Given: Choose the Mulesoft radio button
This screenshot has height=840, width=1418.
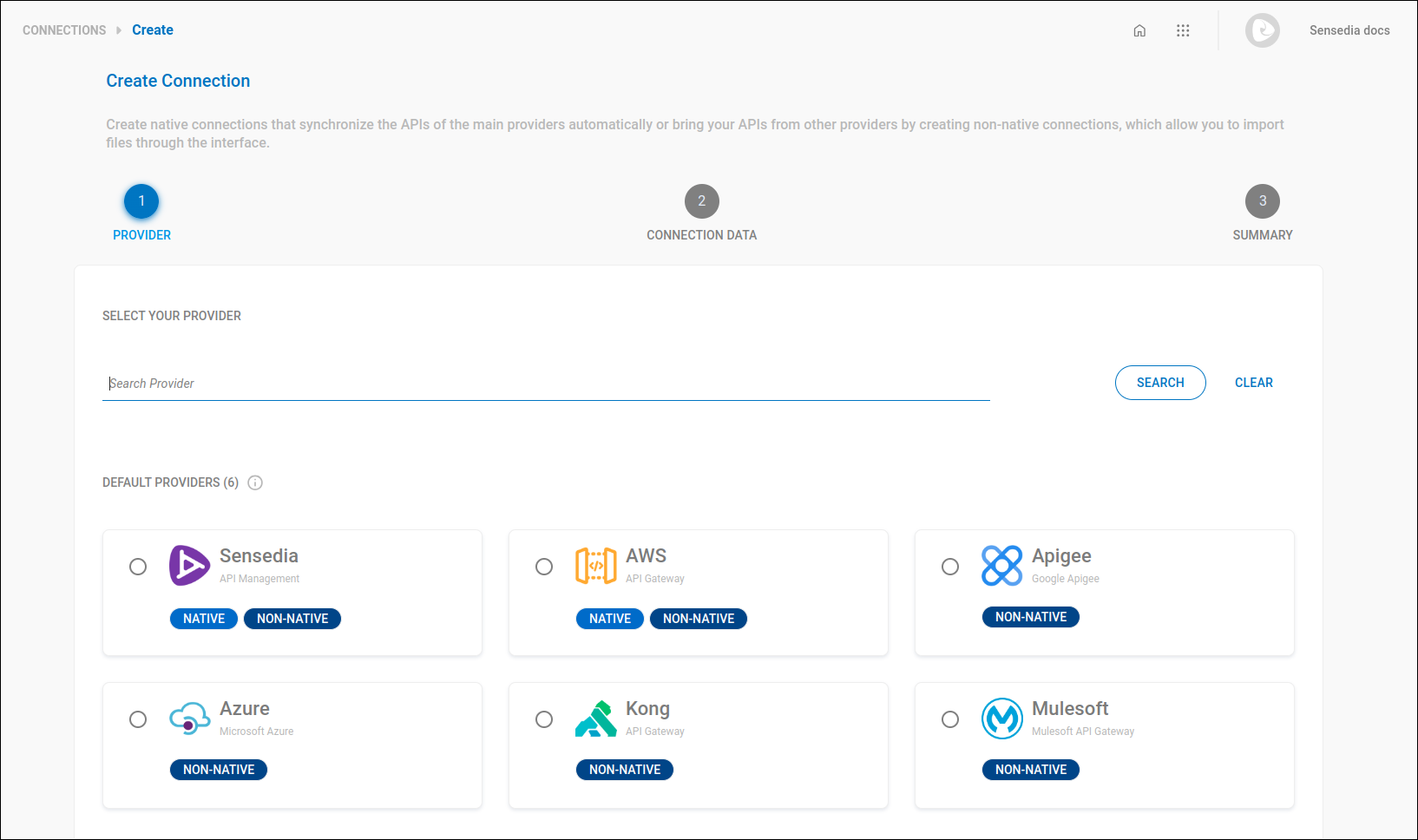Looking at the screenshot, I should (950, 719).
